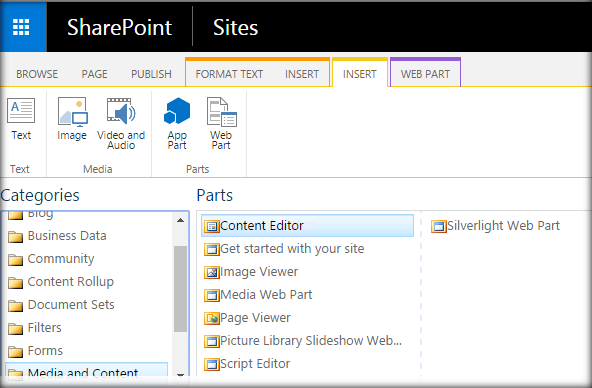Select the Script Editor web part
This screenshot has width=592, height=388.
click(x=255, y=364)
